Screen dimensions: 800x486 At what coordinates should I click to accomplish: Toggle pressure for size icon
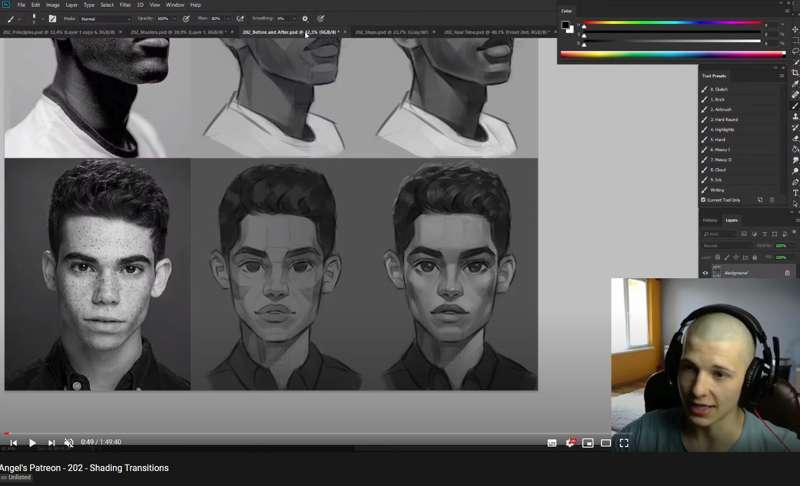pos(321,19)
